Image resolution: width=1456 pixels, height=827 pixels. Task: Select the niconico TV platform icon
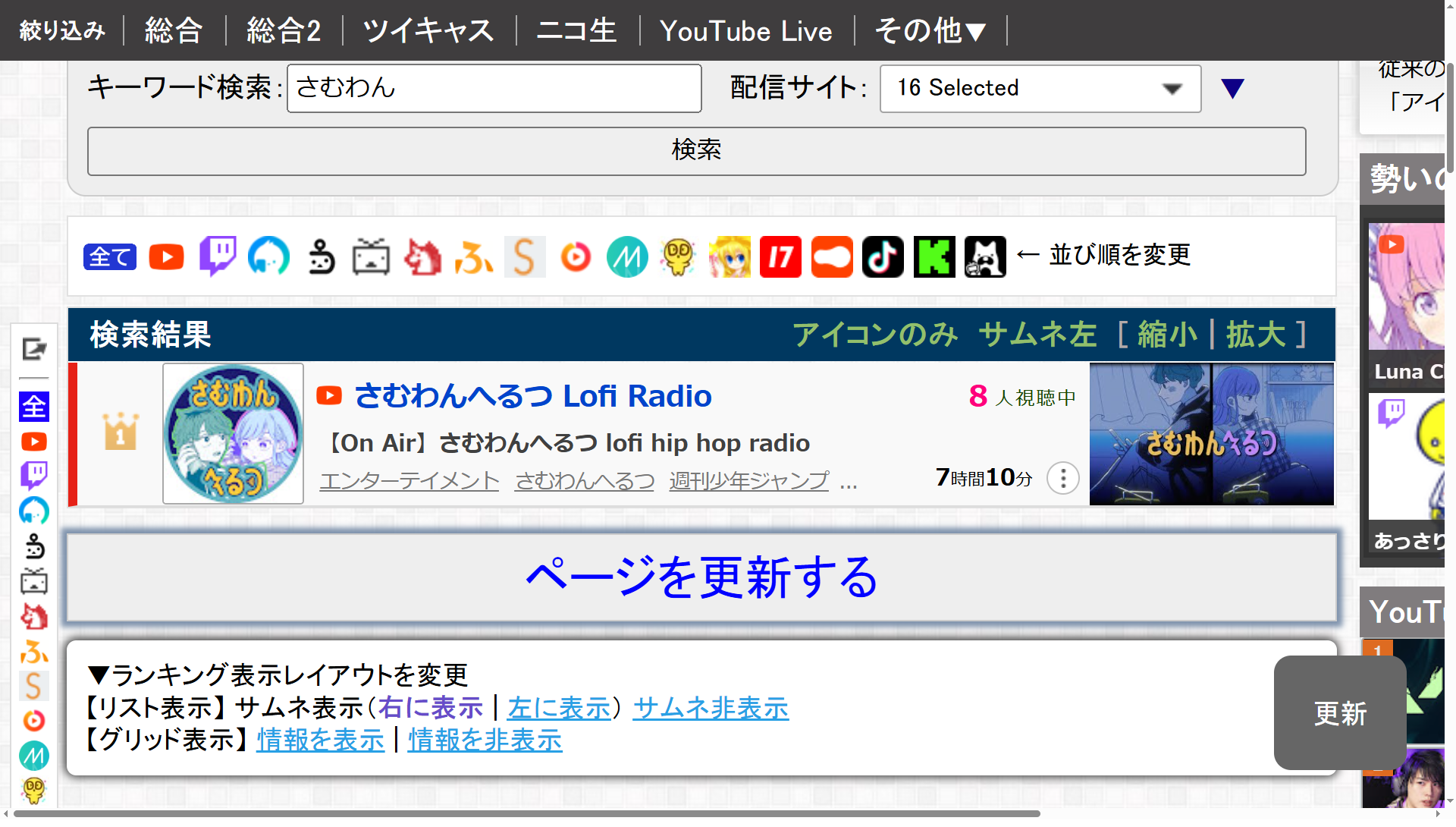point(371,257)
